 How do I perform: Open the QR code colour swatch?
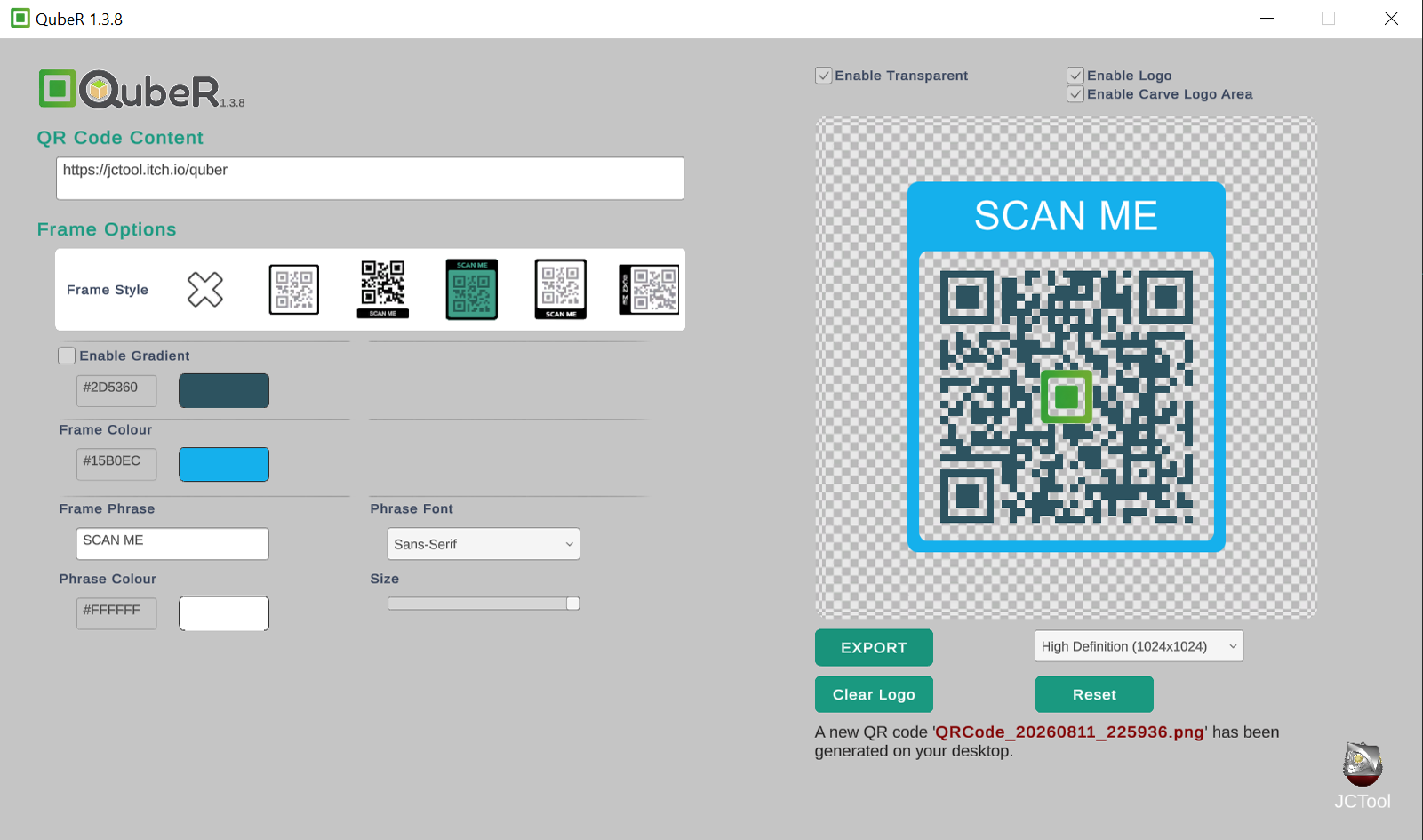224,390
